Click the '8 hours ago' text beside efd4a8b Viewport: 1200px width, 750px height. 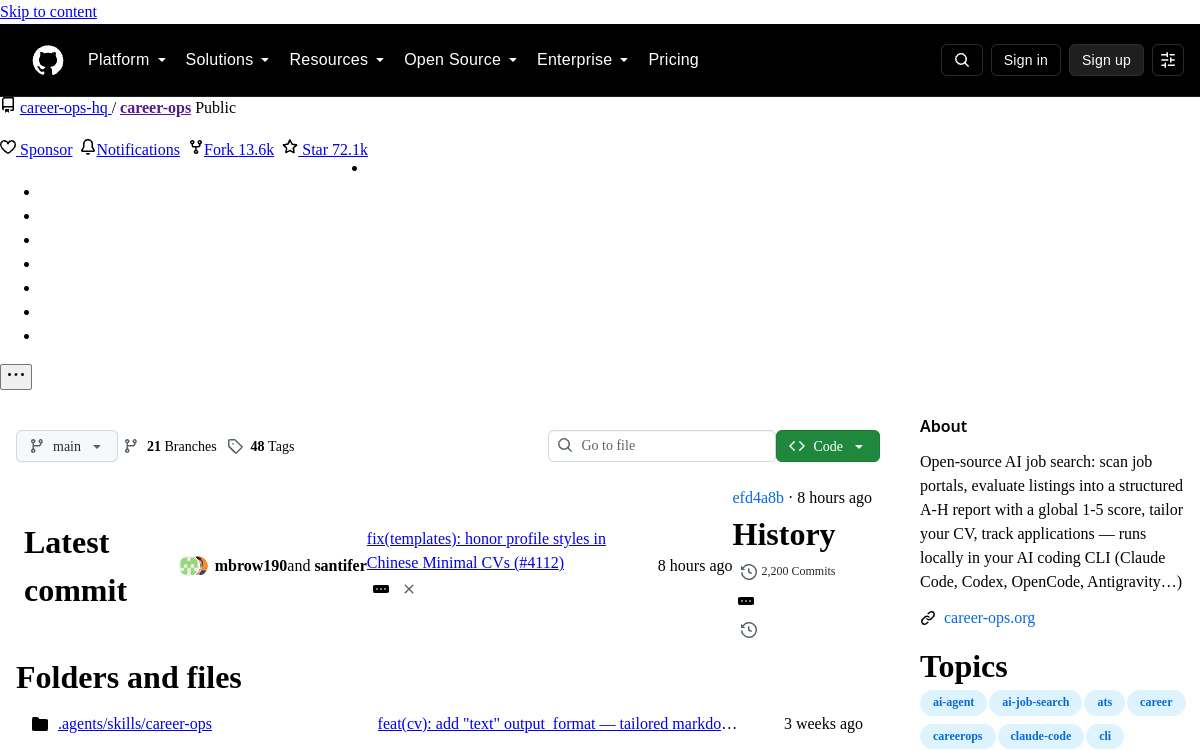834,498
